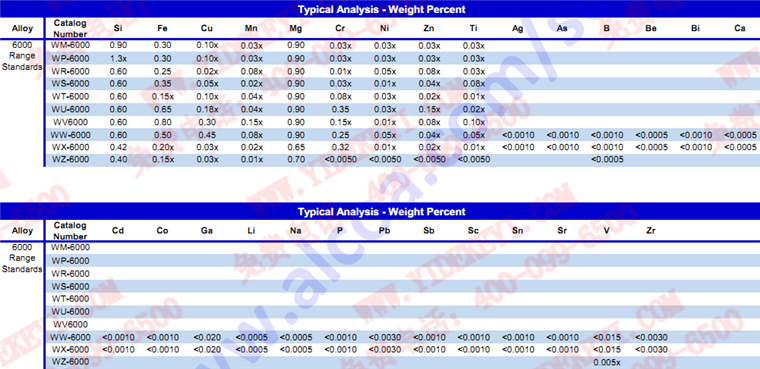This screenshot has width=760, height=369.
Task: Select the WP-6000 row in top table
Action: point(402,58)
